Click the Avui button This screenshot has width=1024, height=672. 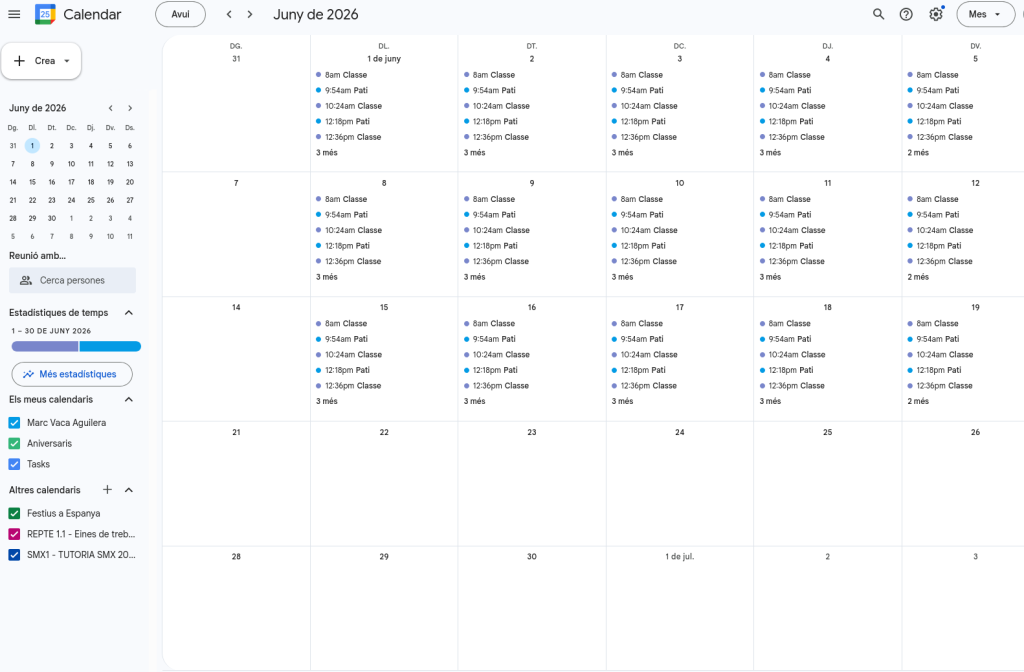coord(180,14)
